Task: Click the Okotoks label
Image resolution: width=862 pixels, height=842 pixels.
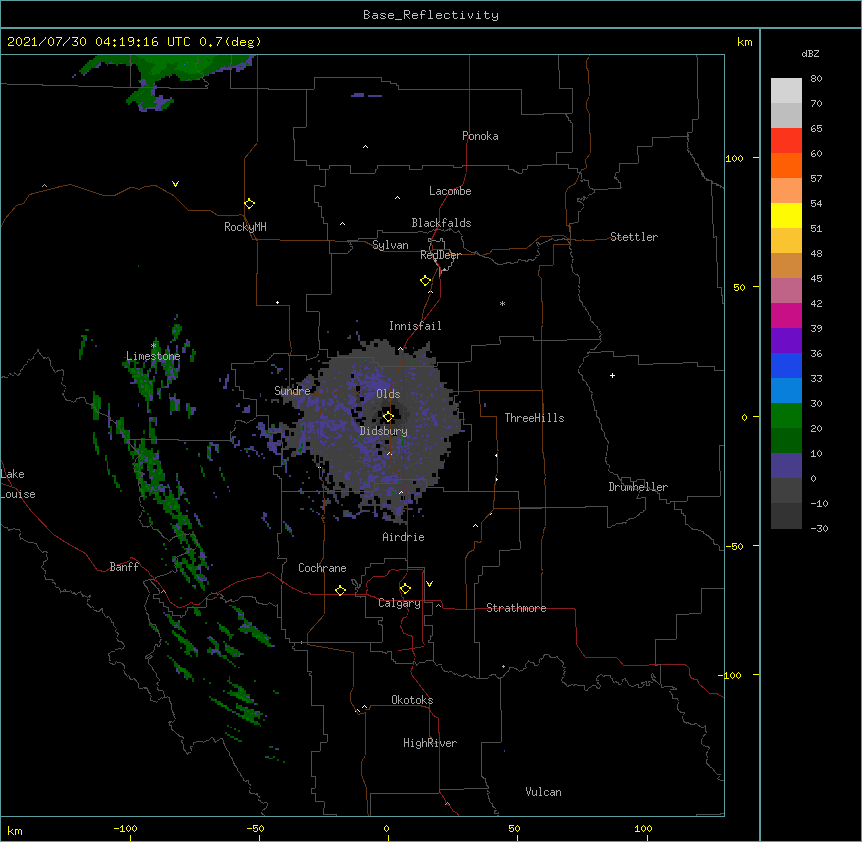Action: (x=412, y=700)
